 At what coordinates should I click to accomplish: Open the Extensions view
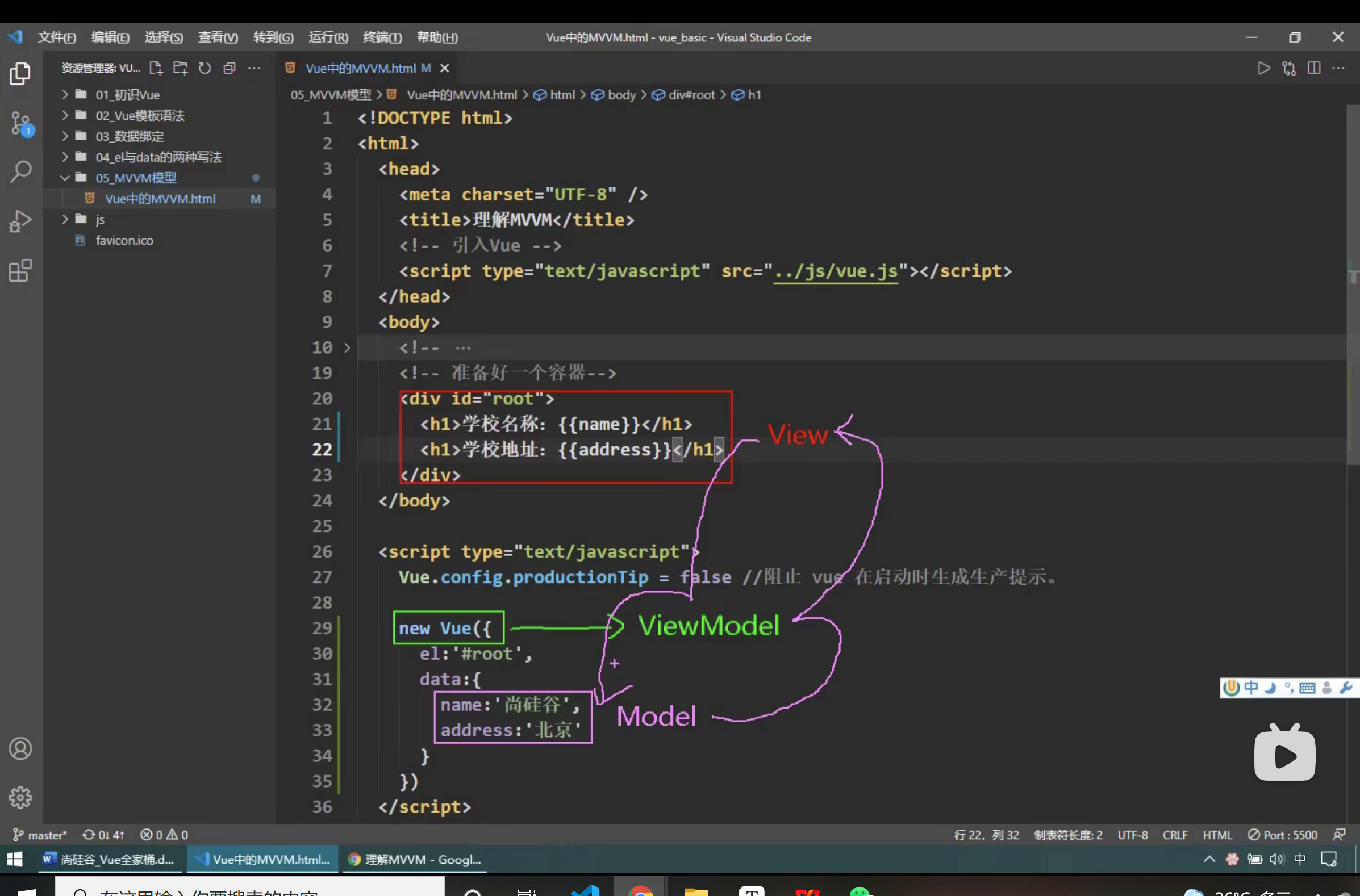[20, 270]
